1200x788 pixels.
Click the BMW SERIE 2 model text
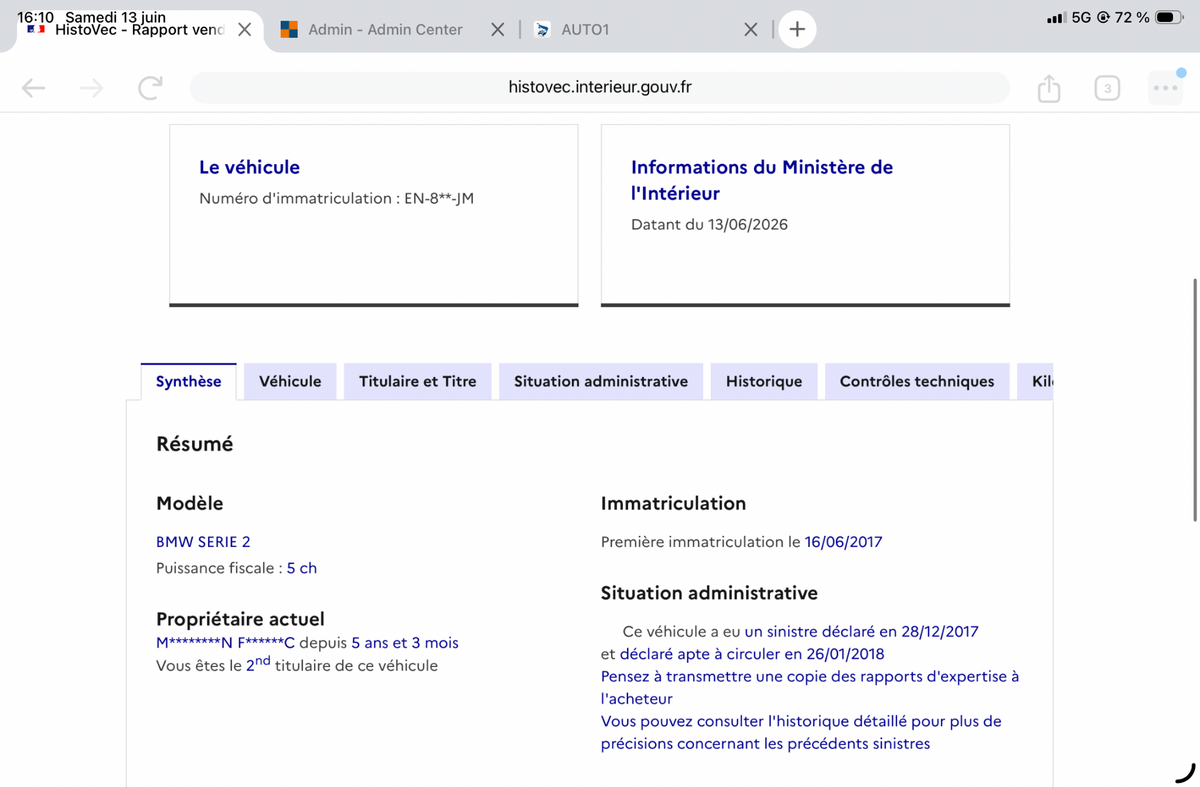point(203,542)
